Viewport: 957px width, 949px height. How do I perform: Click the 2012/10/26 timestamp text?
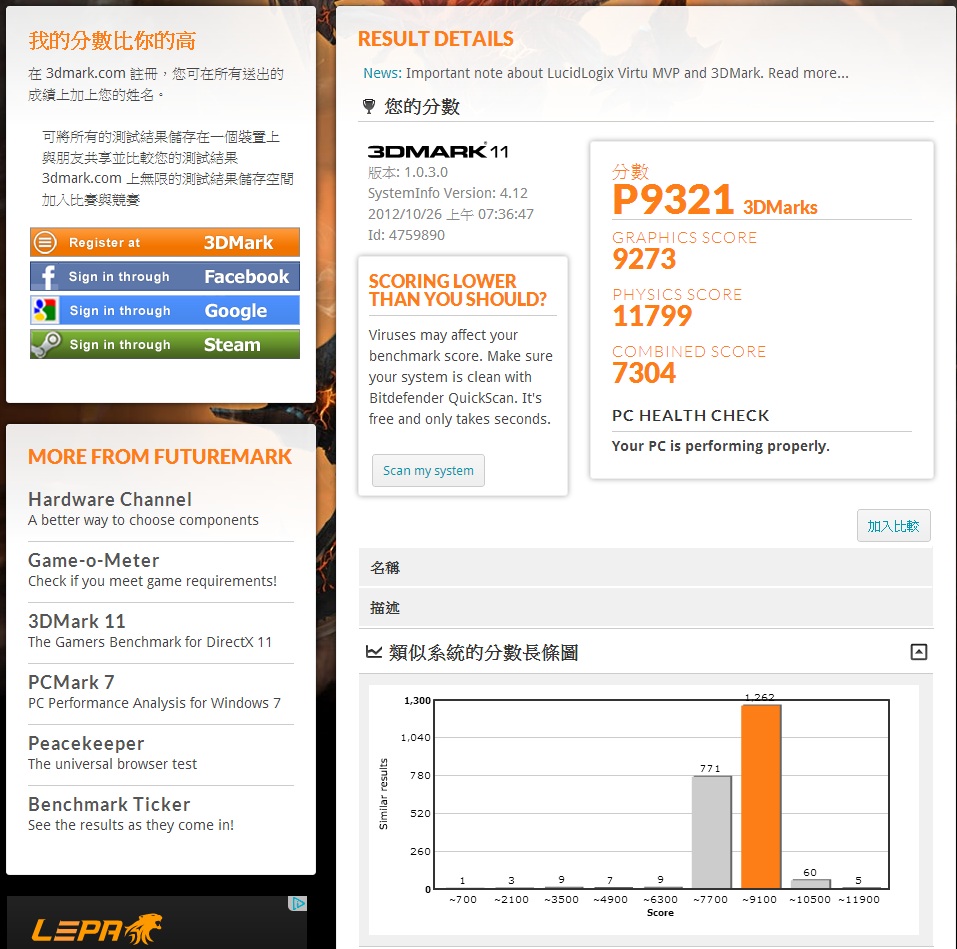tap(450, 214)
